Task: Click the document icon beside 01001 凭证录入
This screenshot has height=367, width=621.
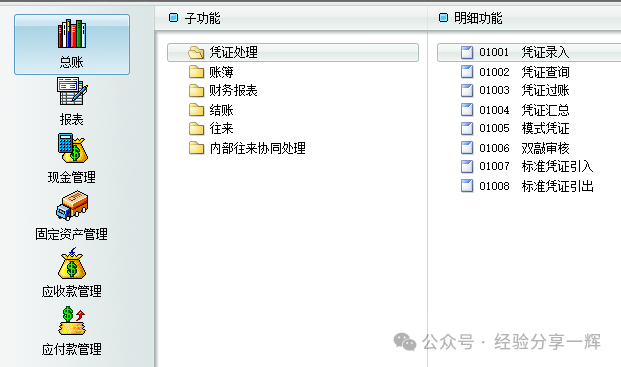Action: coord(467,52)
